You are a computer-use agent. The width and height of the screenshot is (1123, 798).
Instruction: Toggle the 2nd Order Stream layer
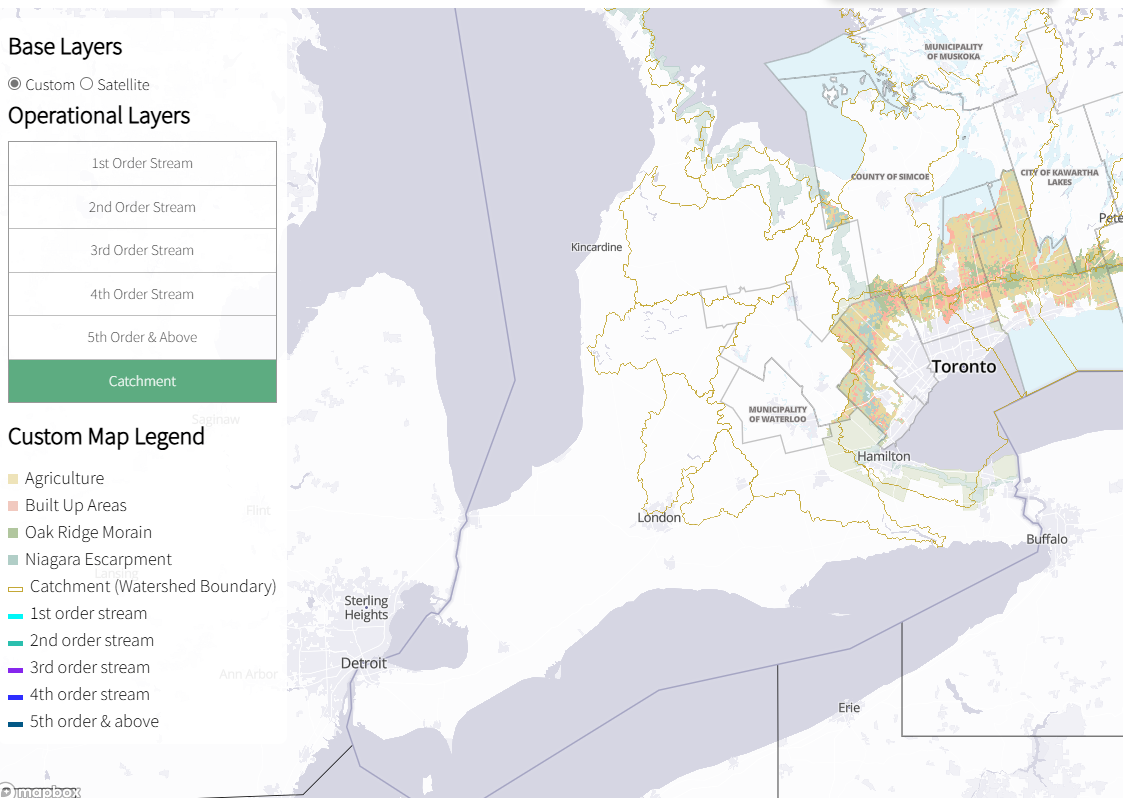click(142, 207)
